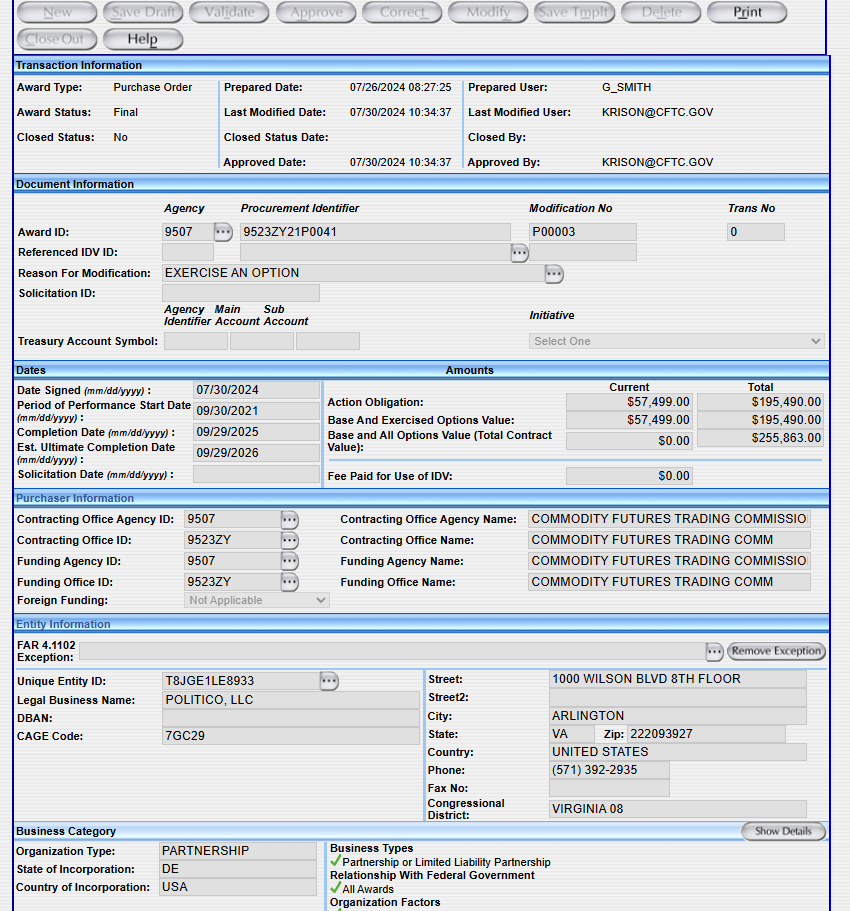Open the Foreign Funding dropdown

(x=257, y=600)
